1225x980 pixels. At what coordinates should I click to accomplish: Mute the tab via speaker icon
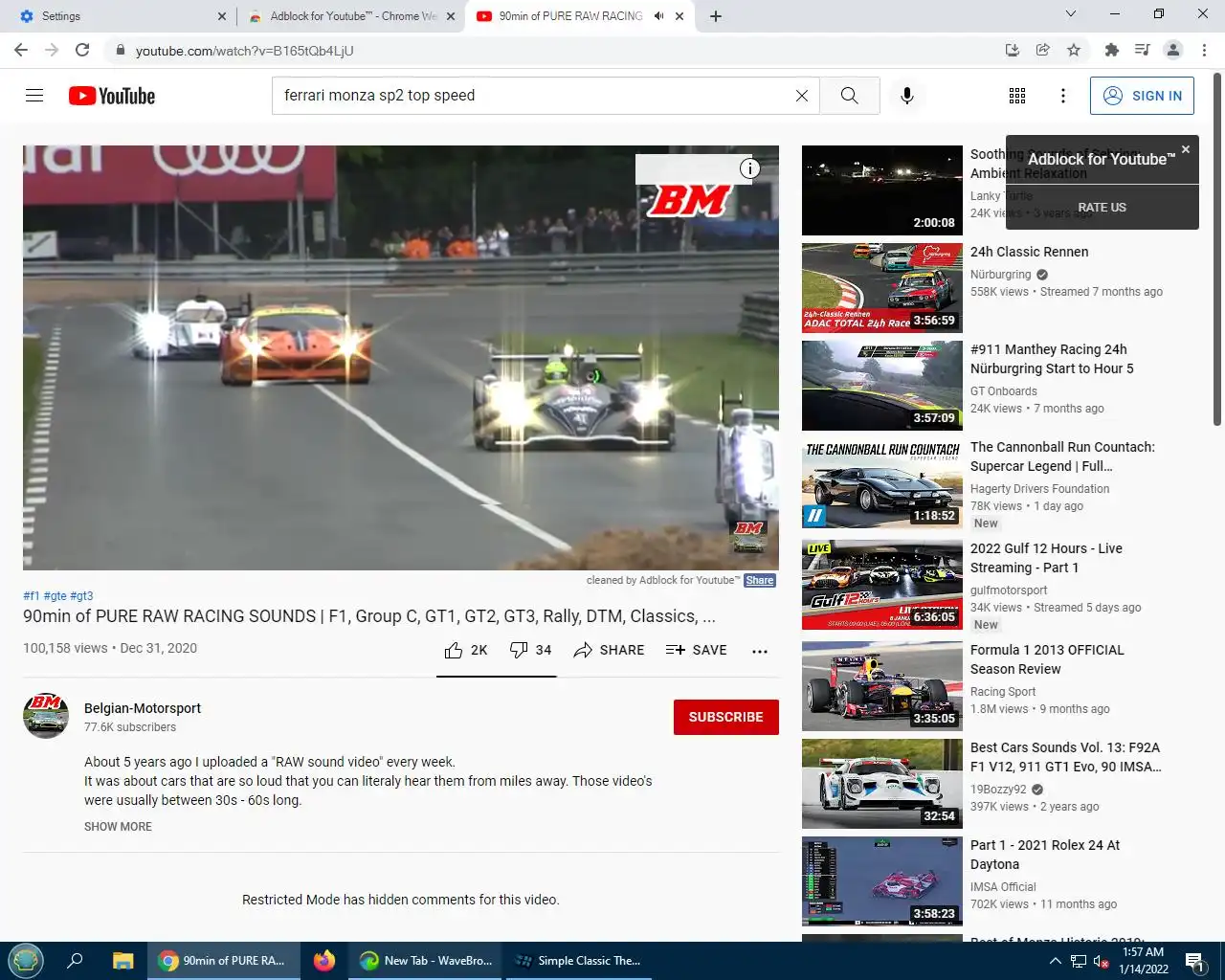[659, 16]
